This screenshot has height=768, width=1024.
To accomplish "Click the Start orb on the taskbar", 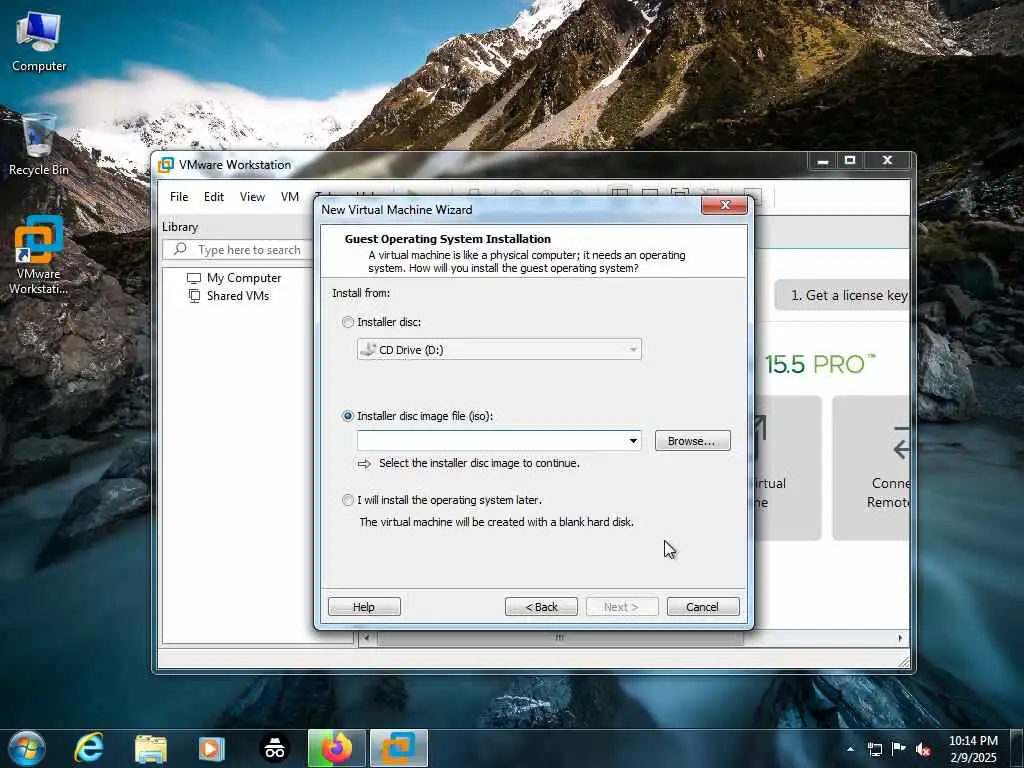I will 27,748.
